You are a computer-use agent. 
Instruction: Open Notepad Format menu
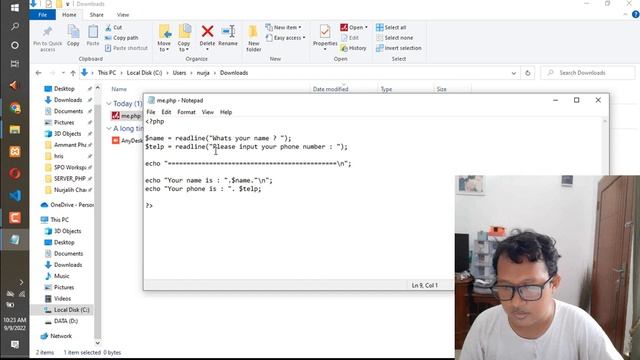186,112
